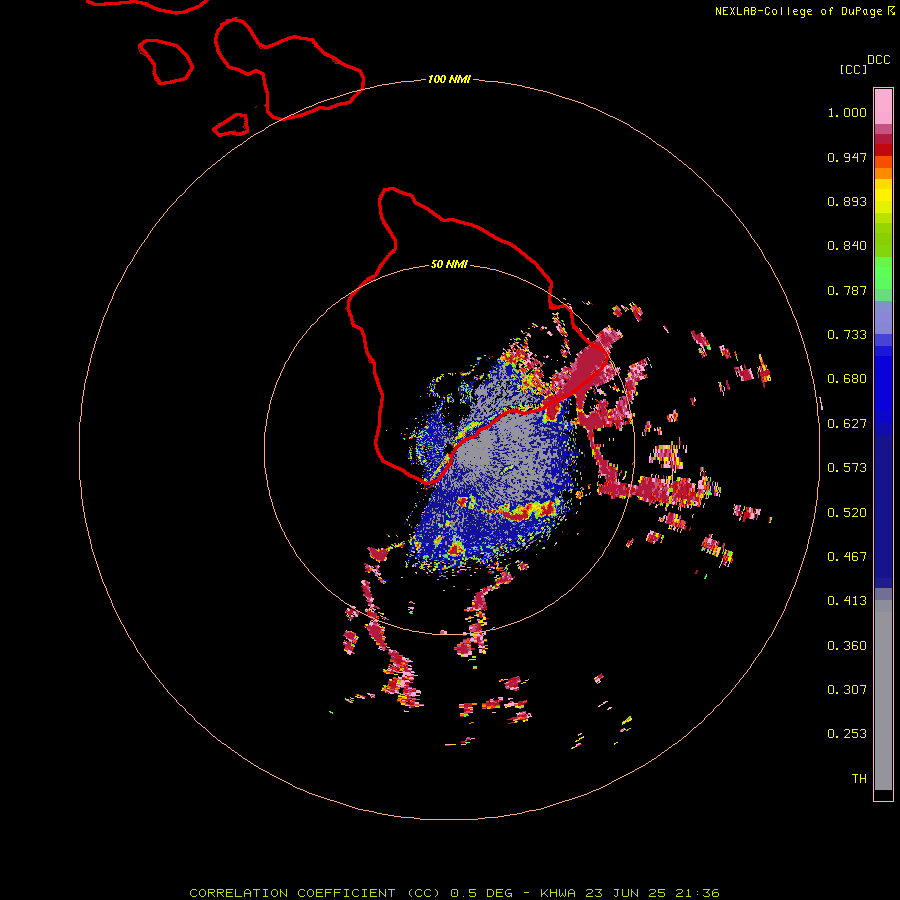Click the 0.733 scale value
The width and height of the screenshot is (900, 900).
[847, 335]
